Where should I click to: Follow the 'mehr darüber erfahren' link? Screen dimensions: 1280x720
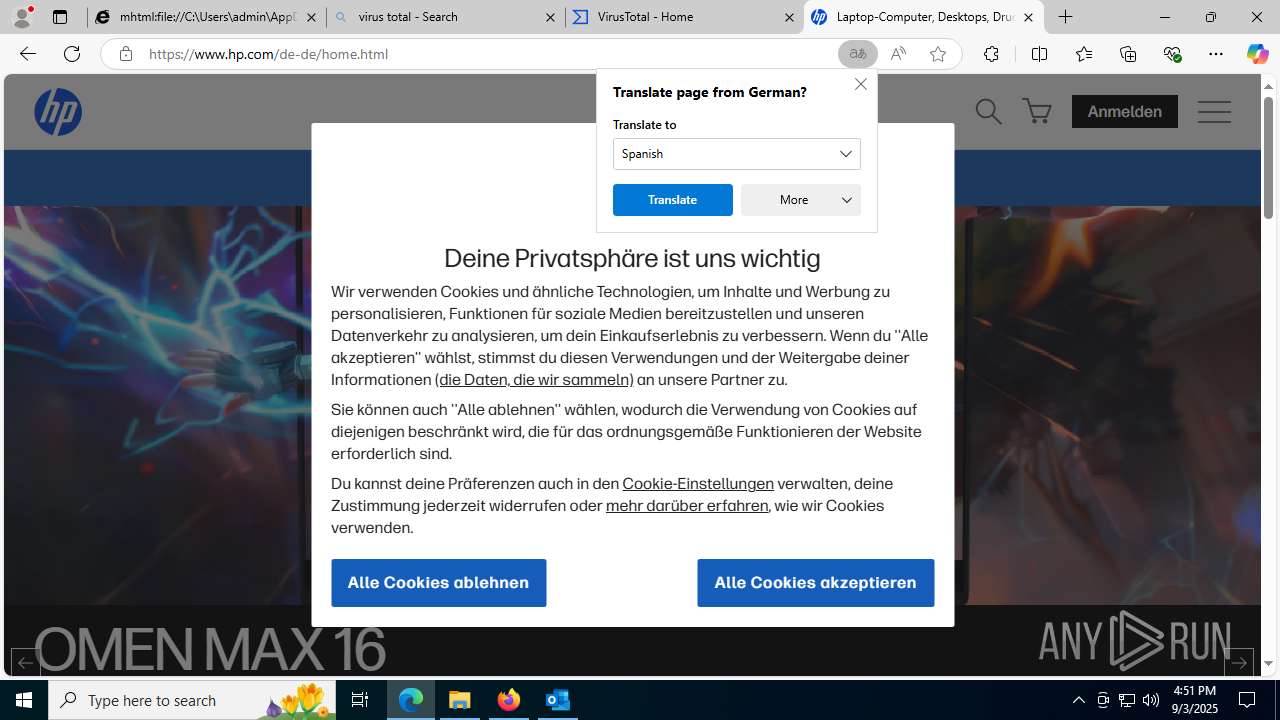point(687,506)
